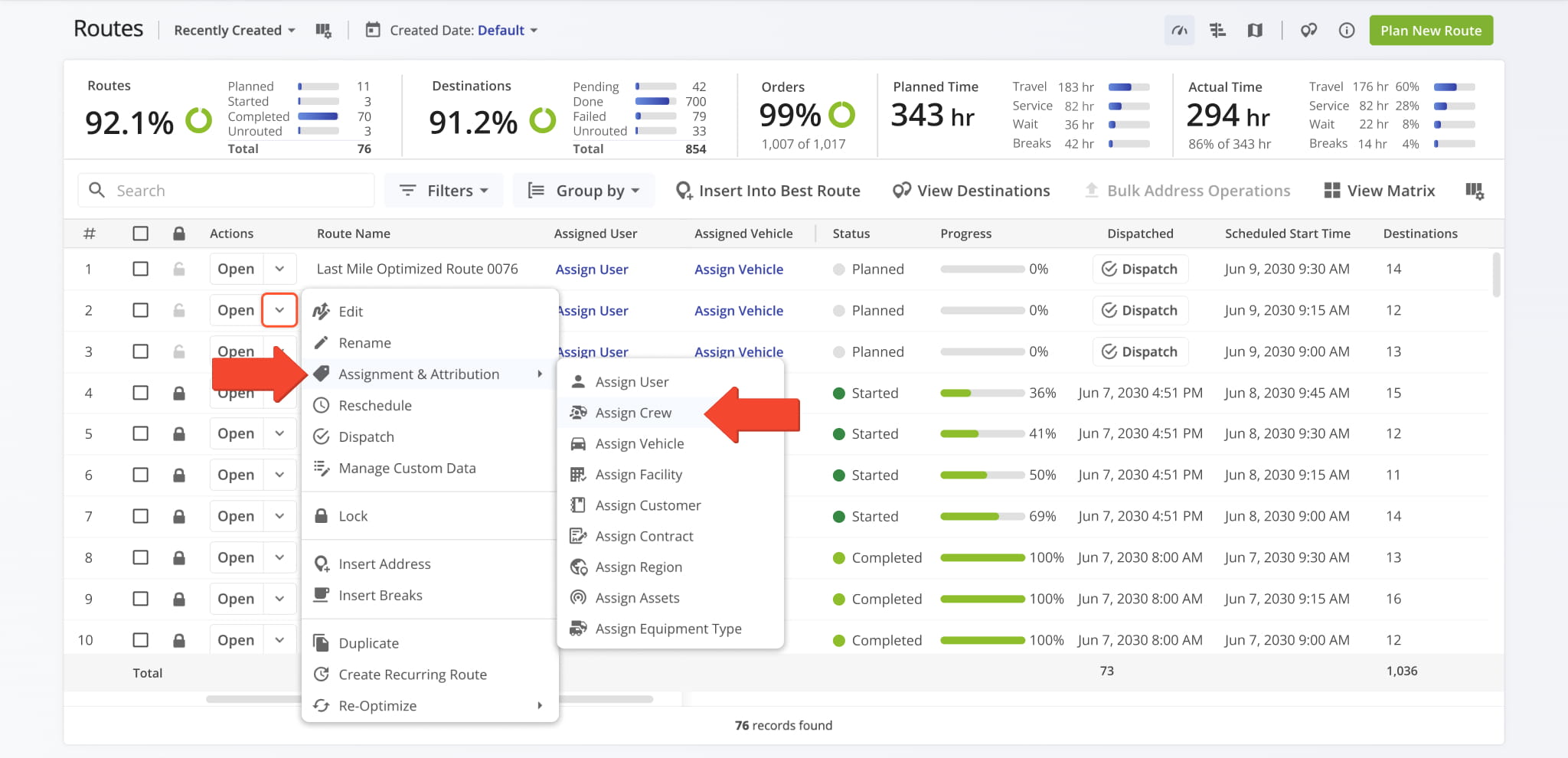The image size is (1568, 758).
Task: Click the Search input field
Action: tap(226, 190)
